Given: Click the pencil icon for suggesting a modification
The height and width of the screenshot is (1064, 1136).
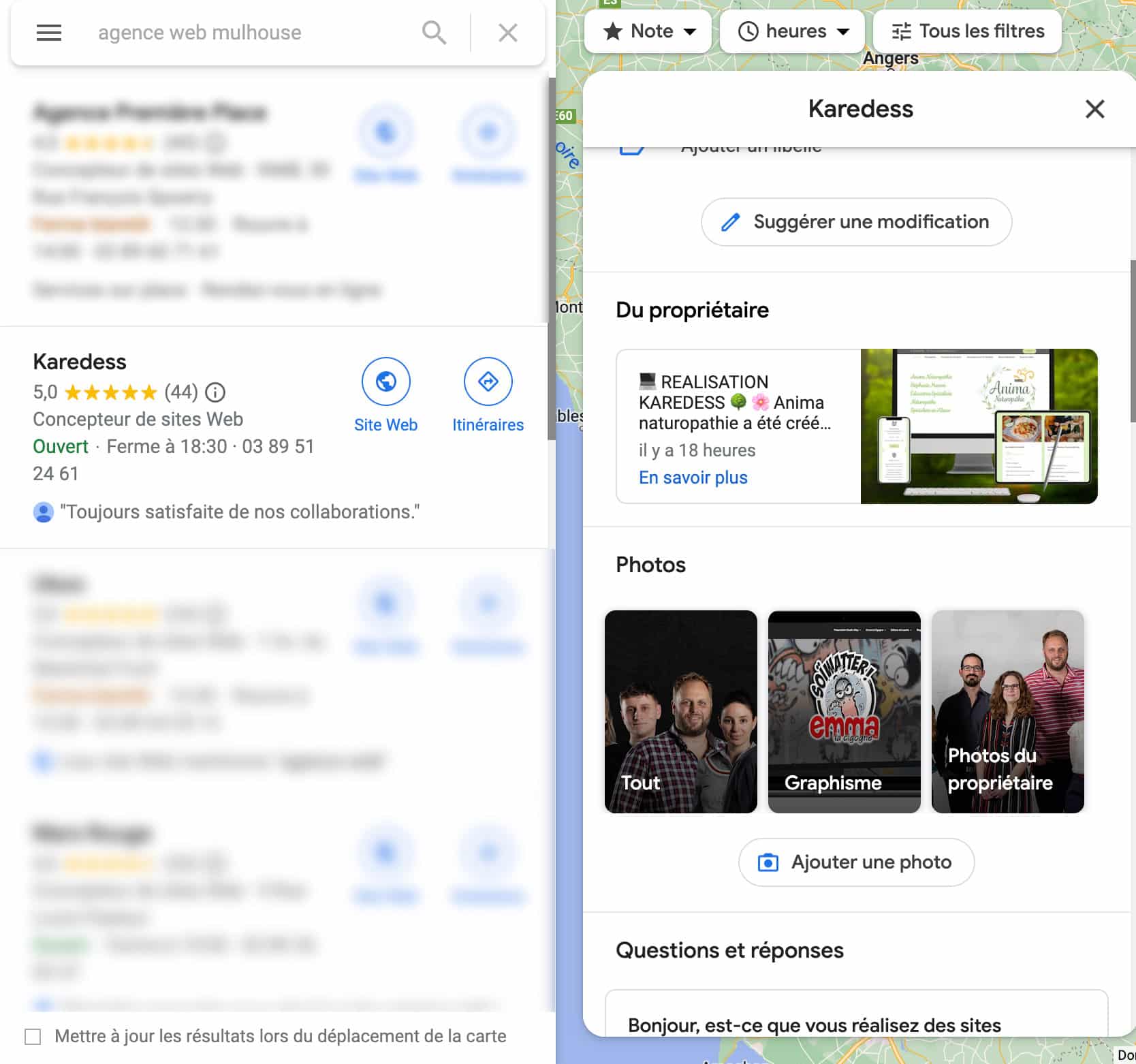Looking at the screenshot, I should point(730,222).
